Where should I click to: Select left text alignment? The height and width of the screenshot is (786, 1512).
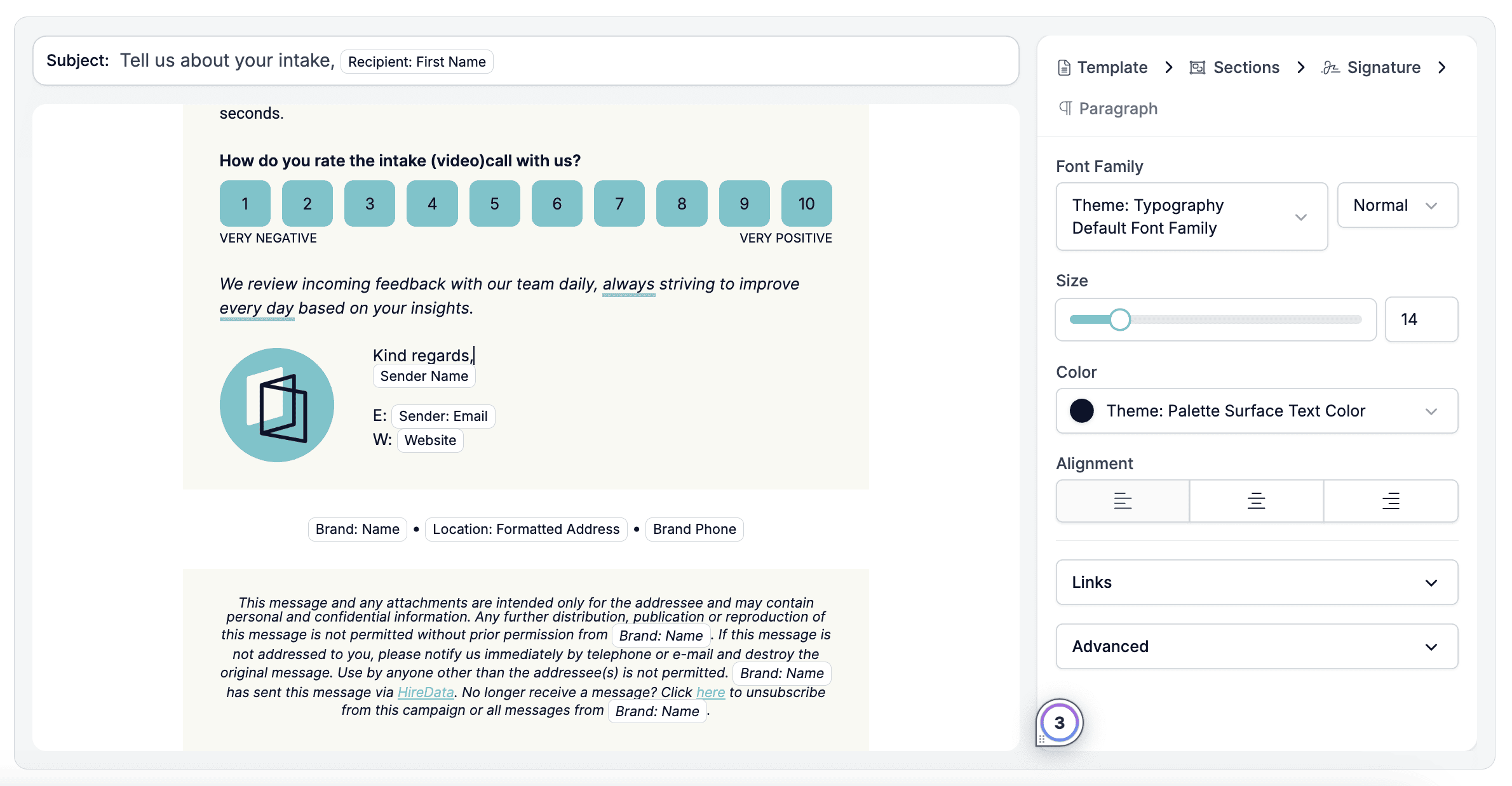[1123, 501]
